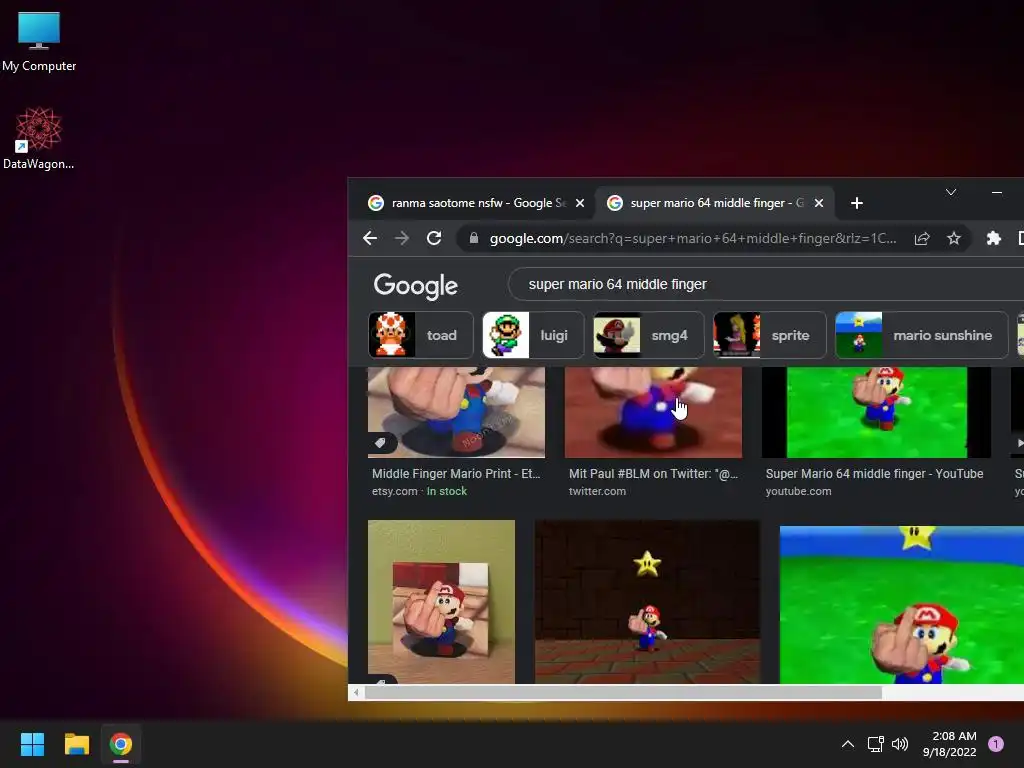
Task: Open Super Mario 64 middle finger - YouTube link
Action: pos(874,473)
